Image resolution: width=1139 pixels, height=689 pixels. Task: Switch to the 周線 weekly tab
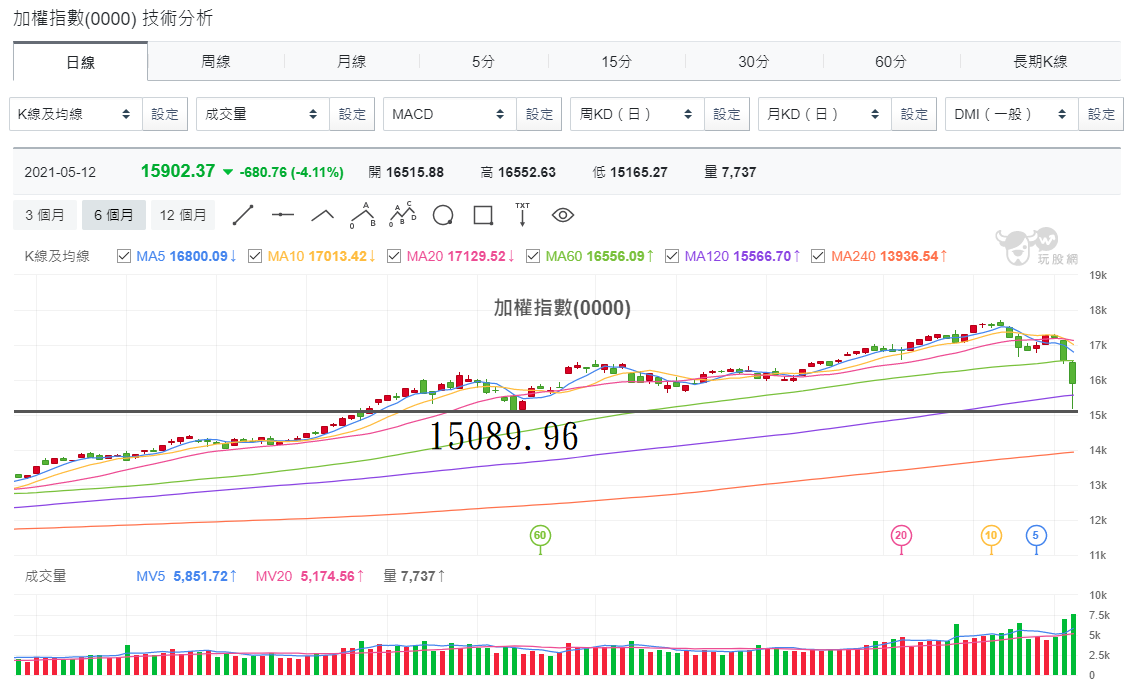[x=216, y=62]
